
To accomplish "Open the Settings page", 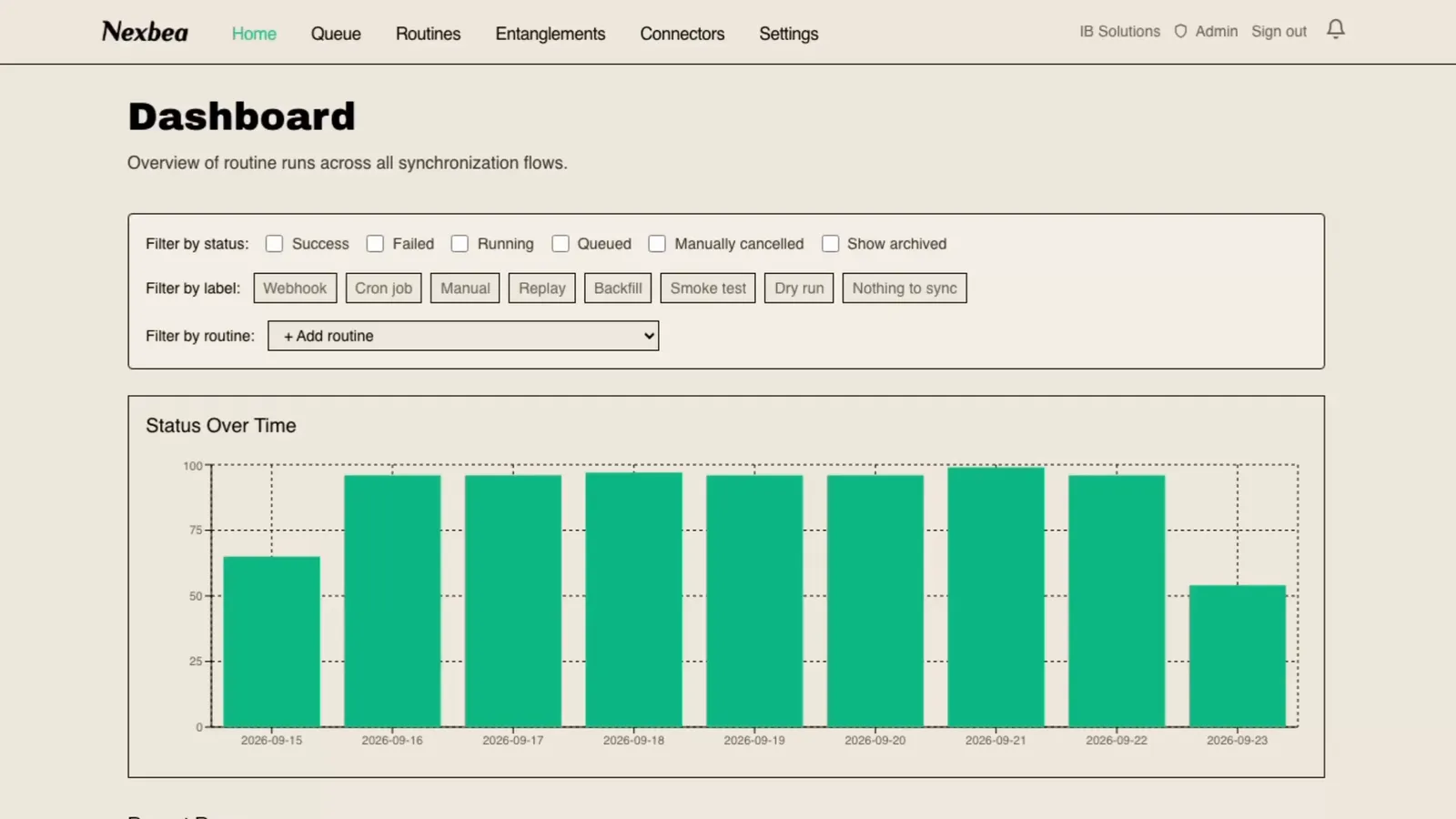I will click(788, 34).
